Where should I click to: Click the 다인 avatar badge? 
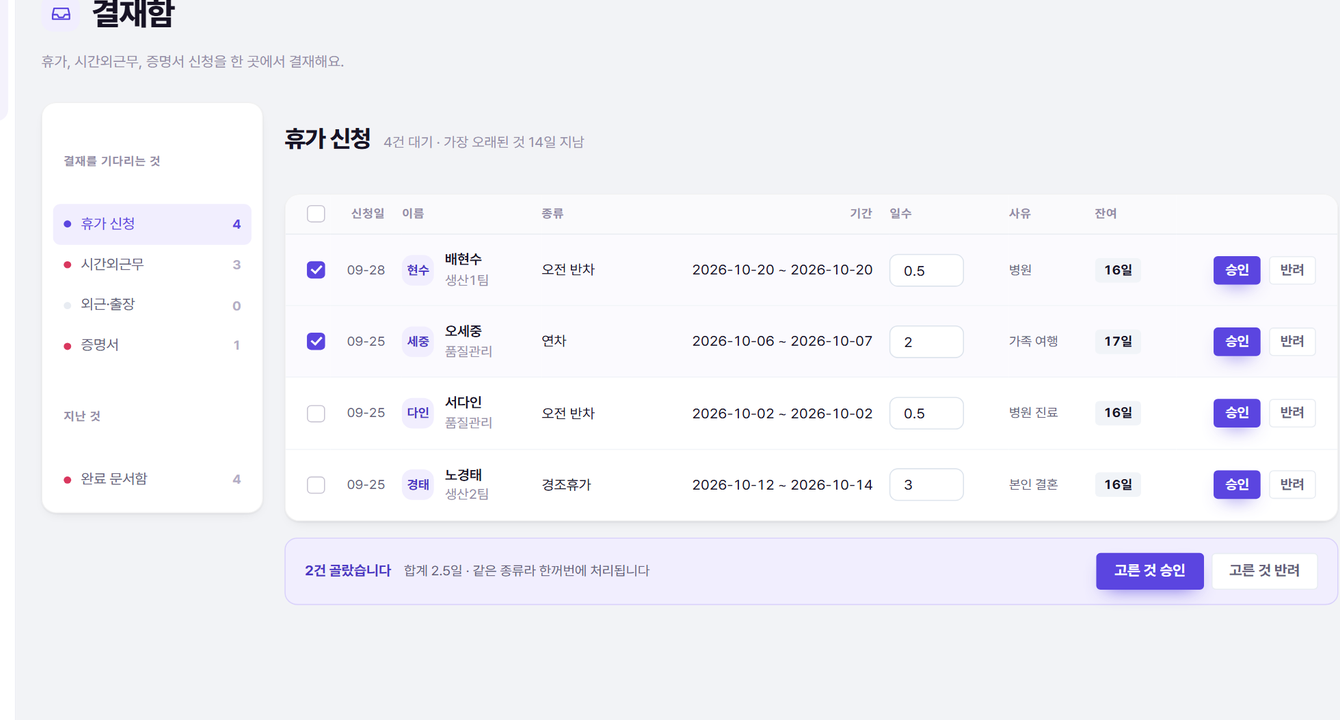pos(418,413)
